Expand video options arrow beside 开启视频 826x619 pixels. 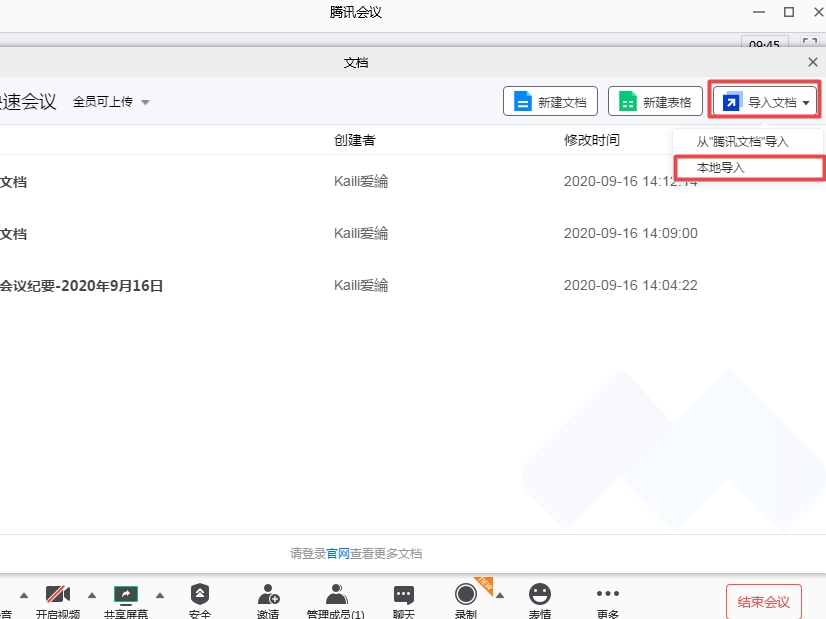click(92, 596)
